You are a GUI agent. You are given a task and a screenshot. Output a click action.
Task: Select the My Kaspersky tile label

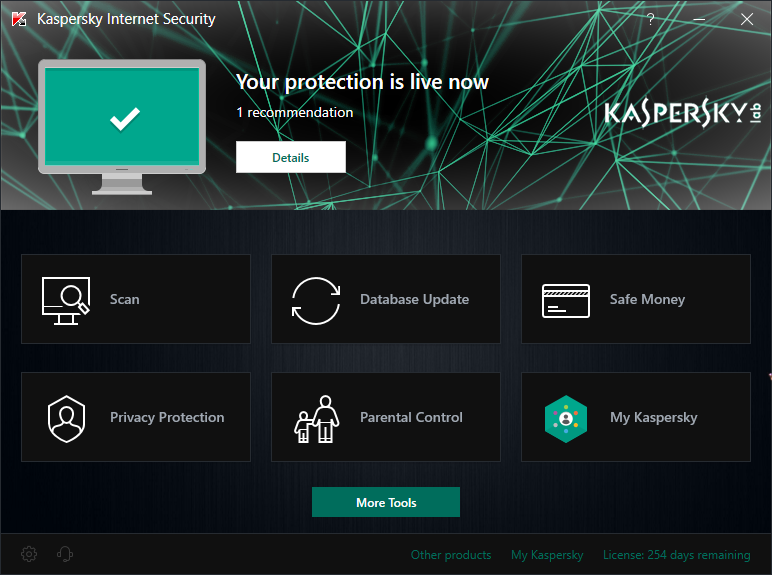click(x=654, y=417)
